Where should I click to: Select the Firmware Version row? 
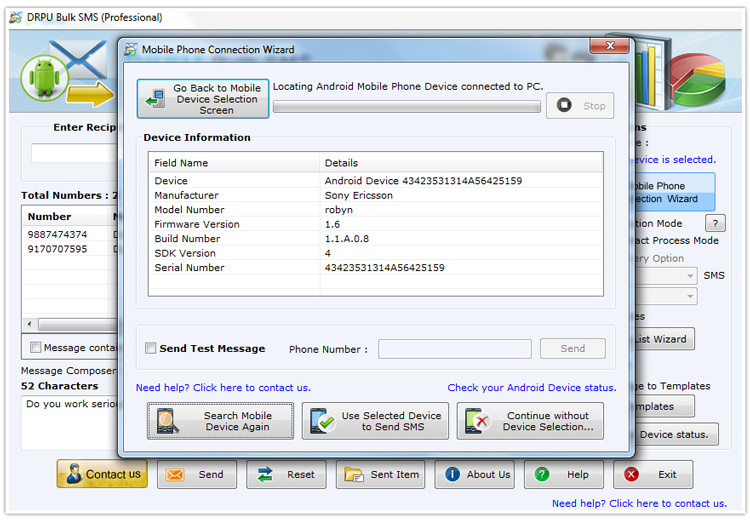375,224
